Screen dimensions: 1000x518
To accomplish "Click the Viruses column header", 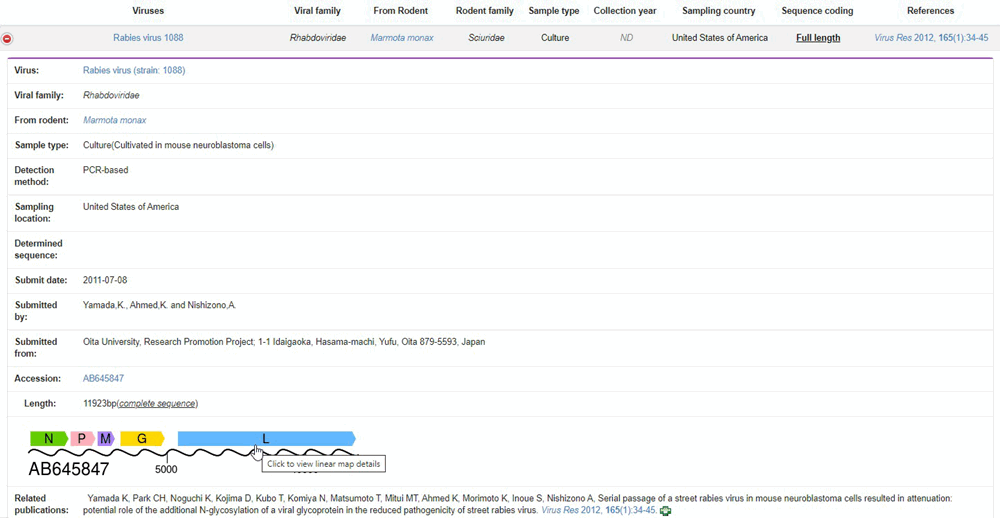I will (x=148, y=11).
